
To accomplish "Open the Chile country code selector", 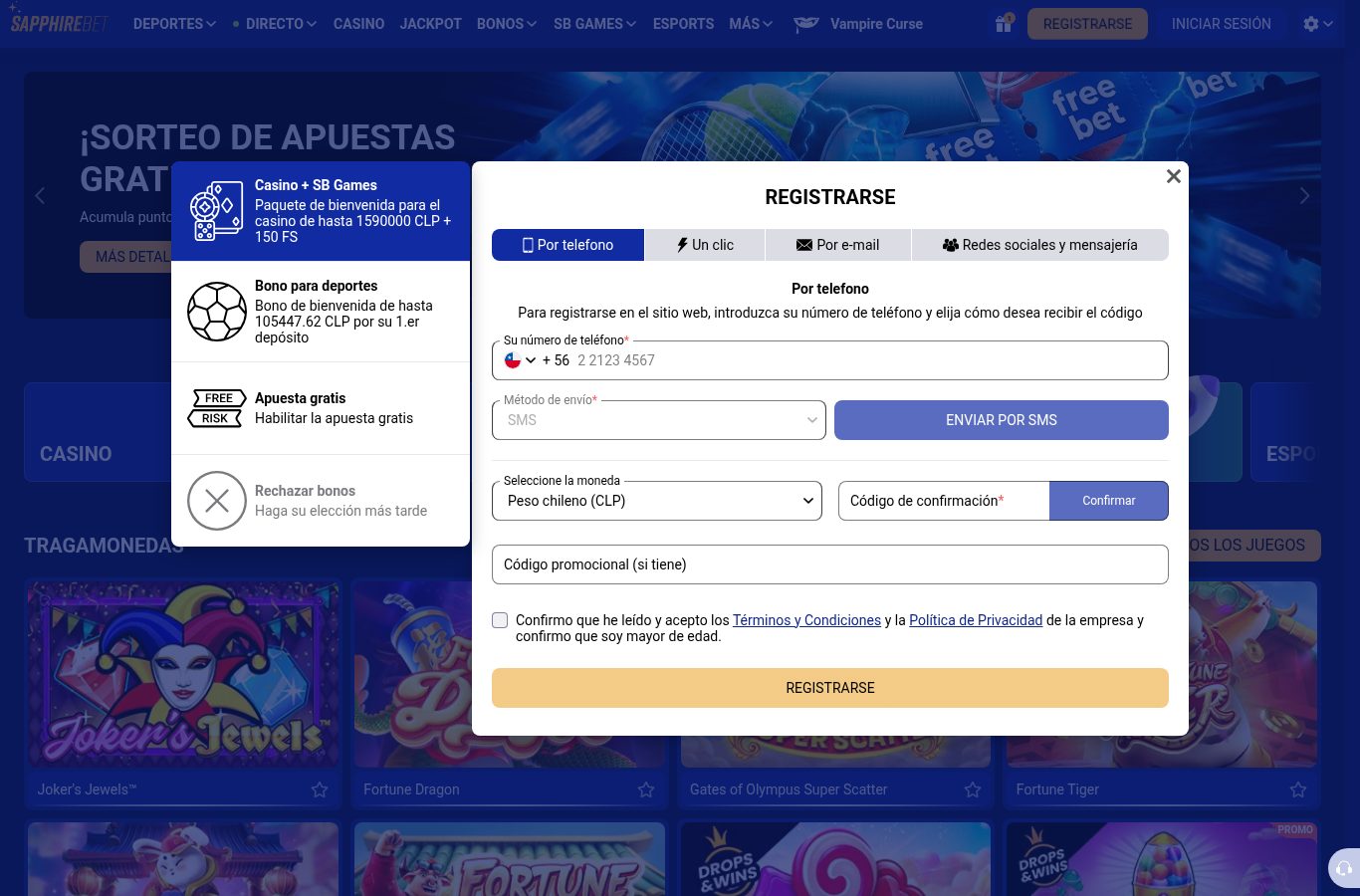I will click(x=521, y=360).
